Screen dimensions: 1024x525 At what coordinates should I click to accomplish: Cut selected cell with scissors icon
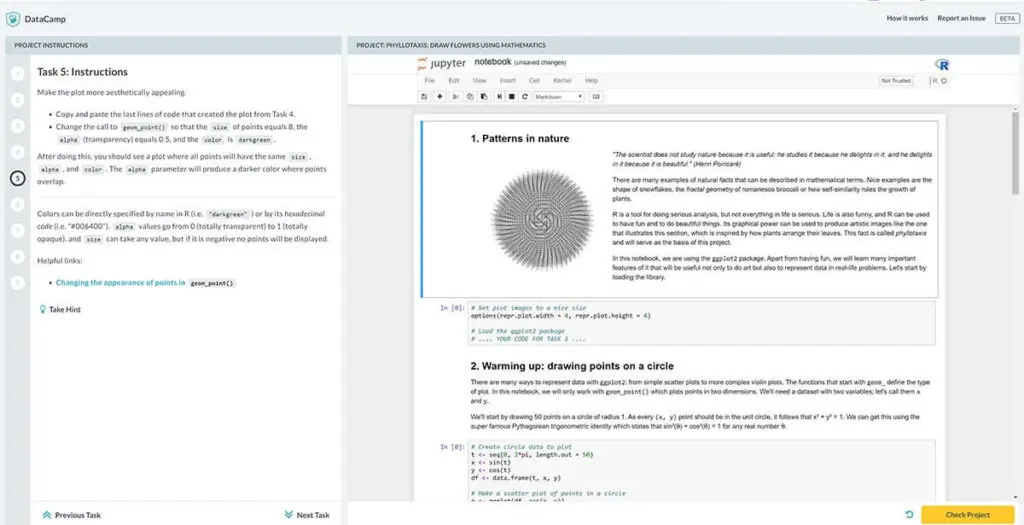(456, 97)
